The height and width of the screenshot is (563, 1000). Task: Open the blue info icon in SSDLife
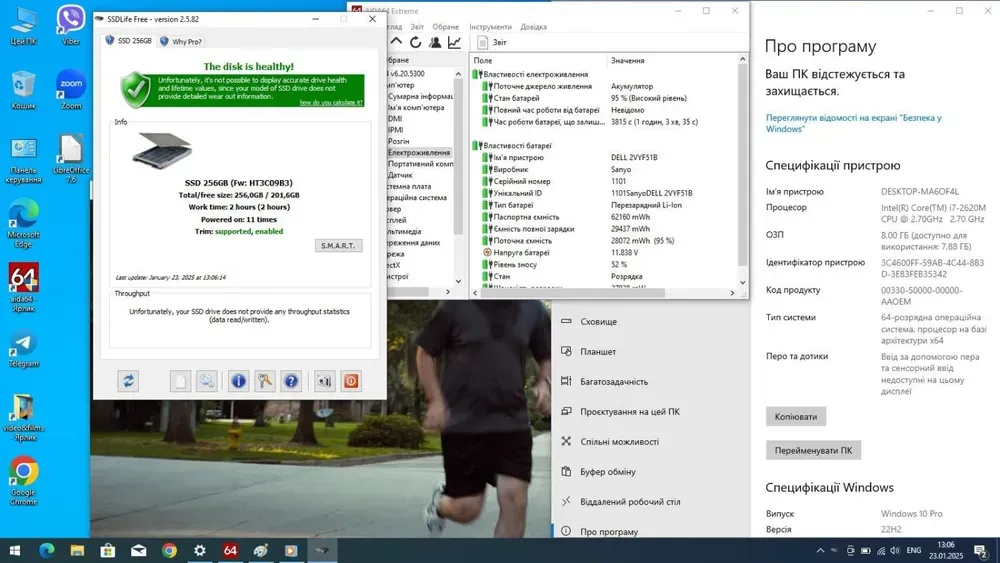[238, 381]
